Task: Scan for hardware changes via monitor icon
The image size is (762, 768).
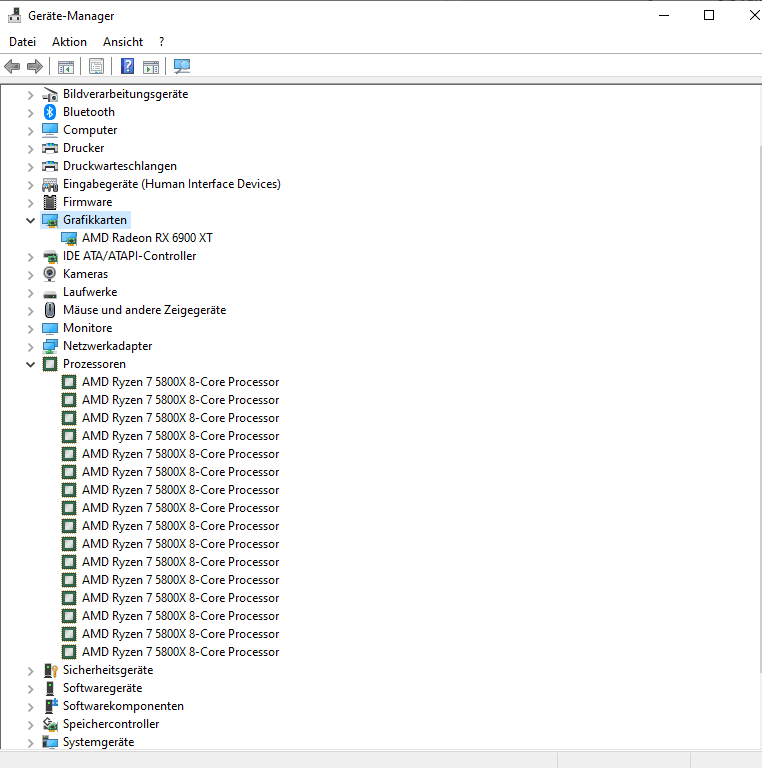Action: click(x=182, y=66)
